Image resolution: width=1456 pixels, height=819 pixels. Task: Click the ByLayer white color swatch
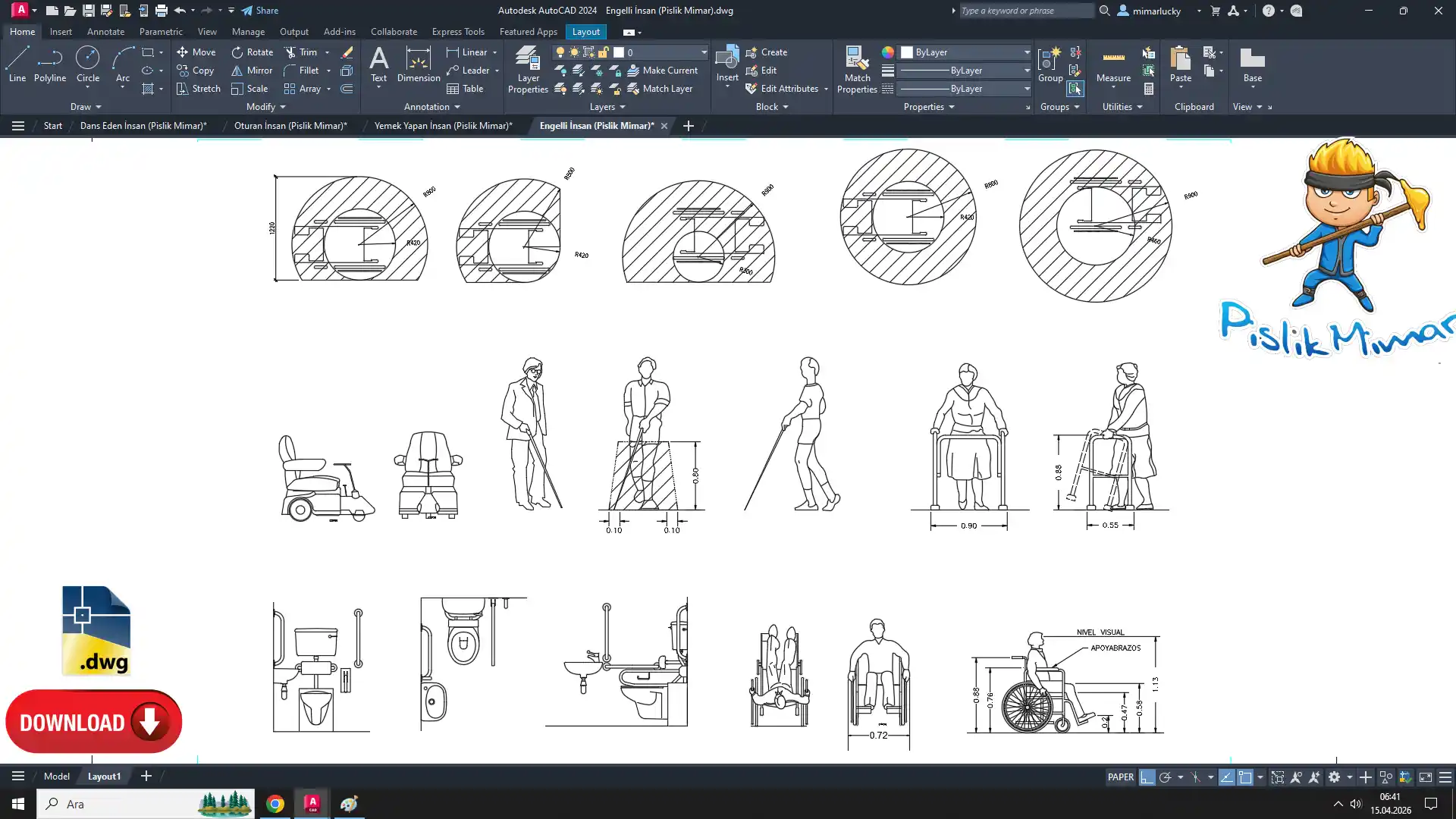[x=907, y=52]
